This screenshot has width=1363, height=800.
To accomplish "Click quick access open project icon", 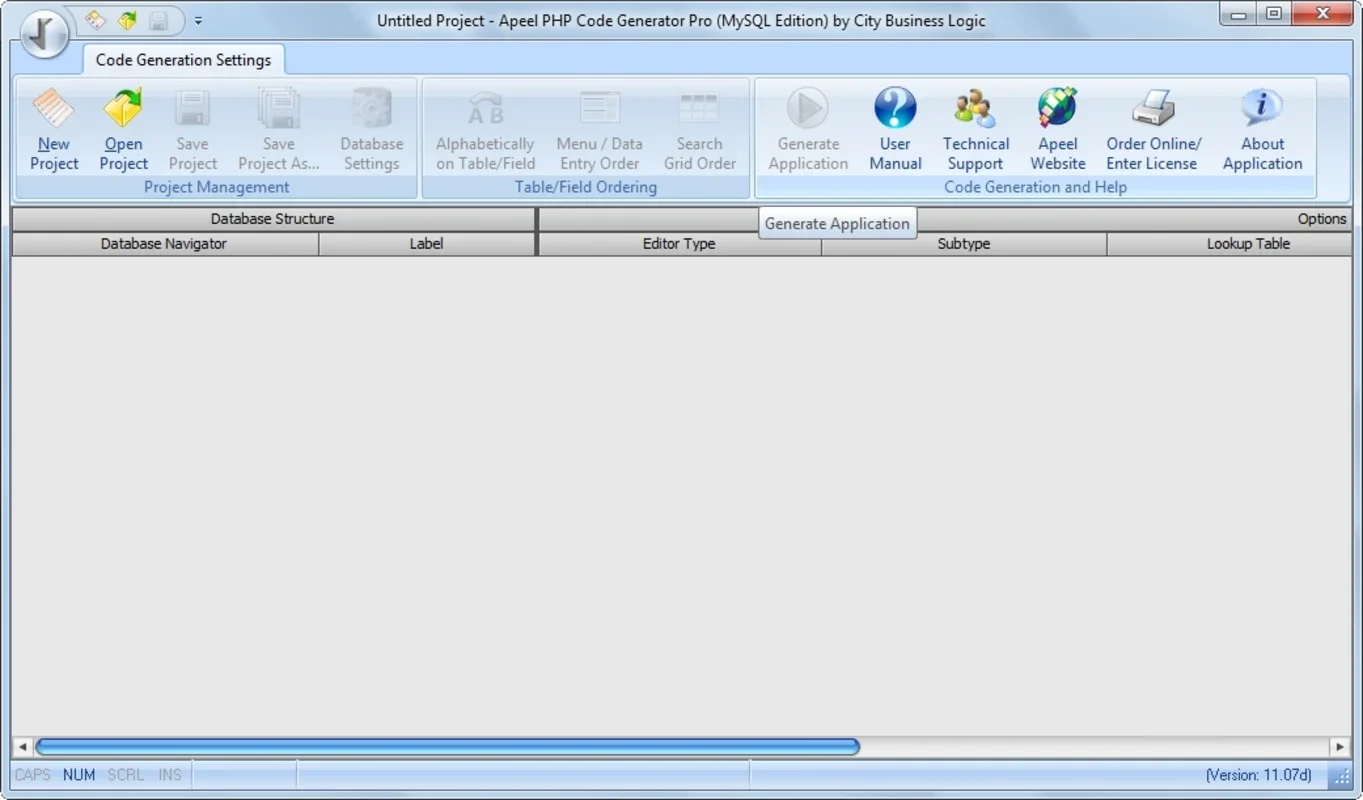I will pos(127,20).
